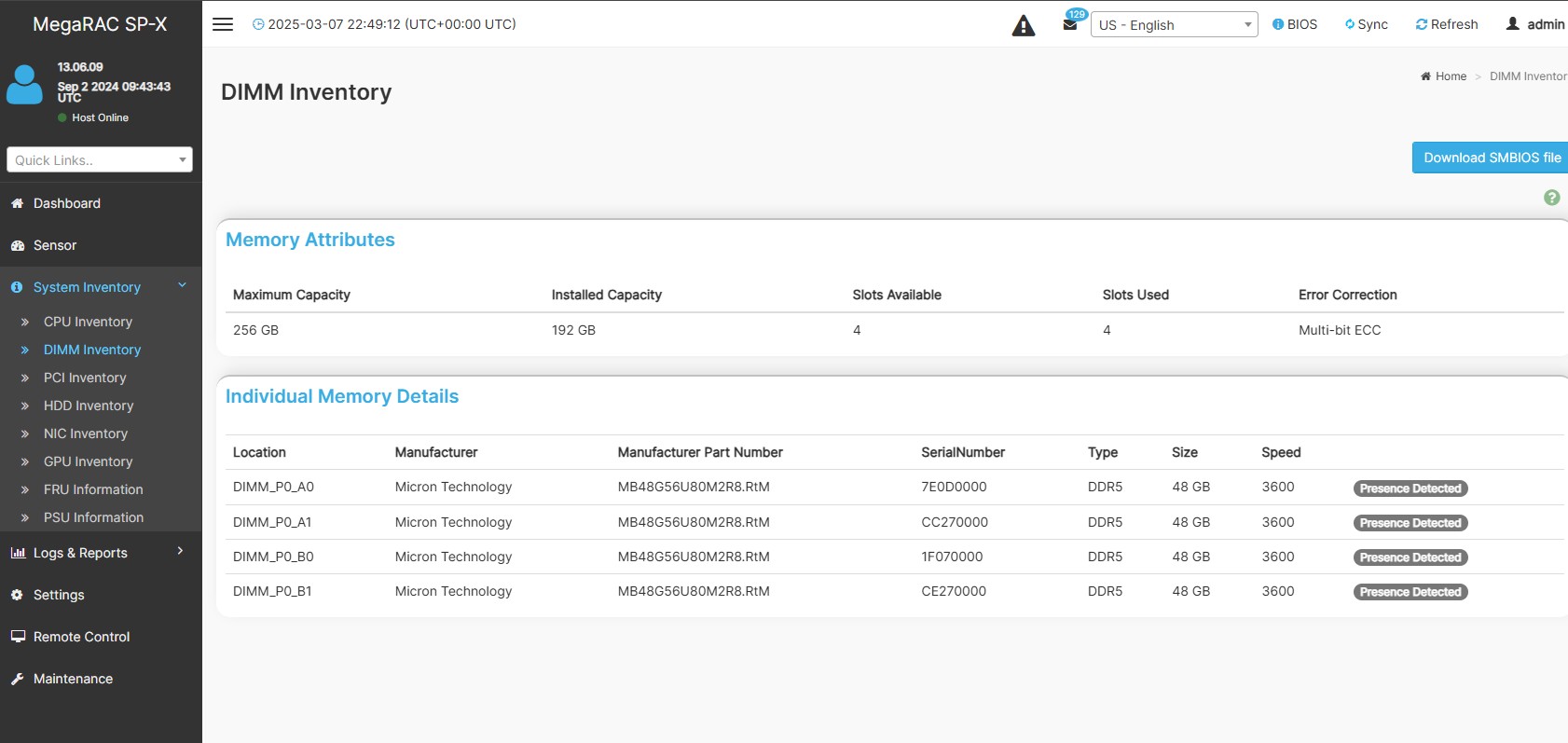This screenshot has height=743, width=1568.
Task: Click the Sync icon in header
Action: click(x=1349, y=24)
